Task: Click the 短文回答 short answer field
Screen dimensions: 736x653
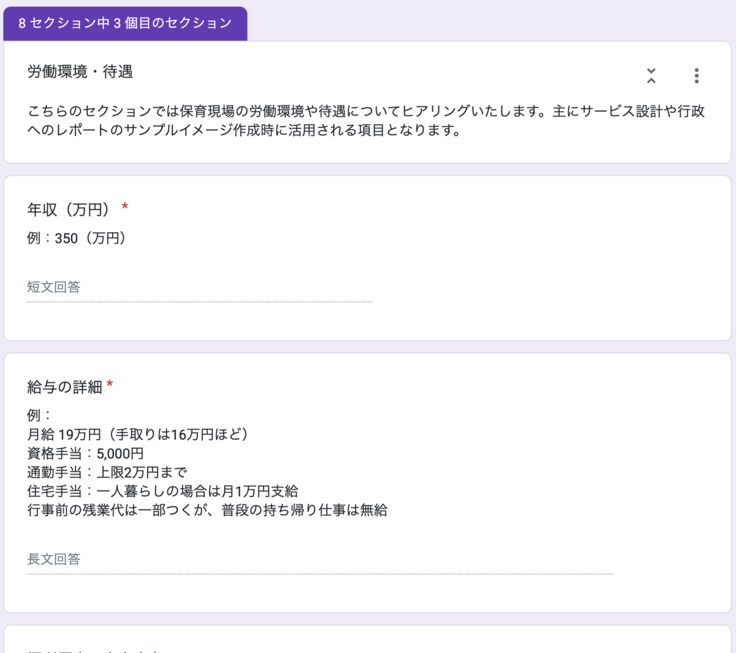Action: point(199,287)
